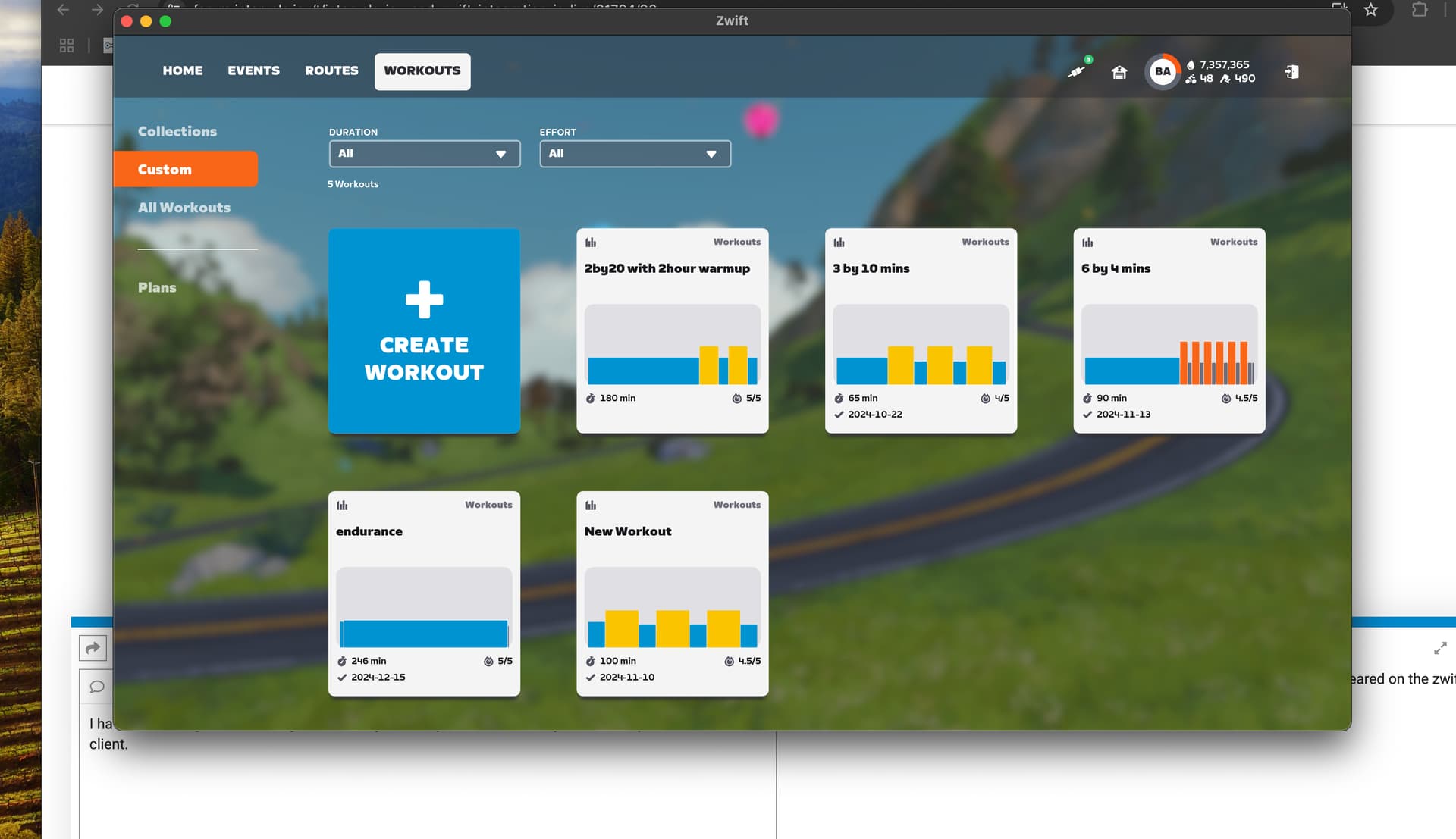Click the browser back arrow

(x=64, y=10)
